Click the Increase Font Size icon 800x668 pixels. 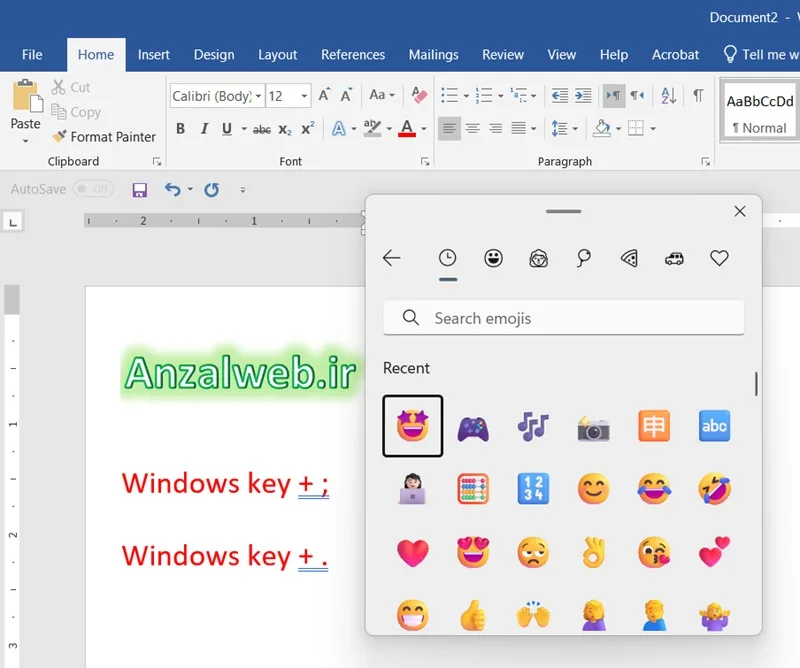tap(324, 95)
